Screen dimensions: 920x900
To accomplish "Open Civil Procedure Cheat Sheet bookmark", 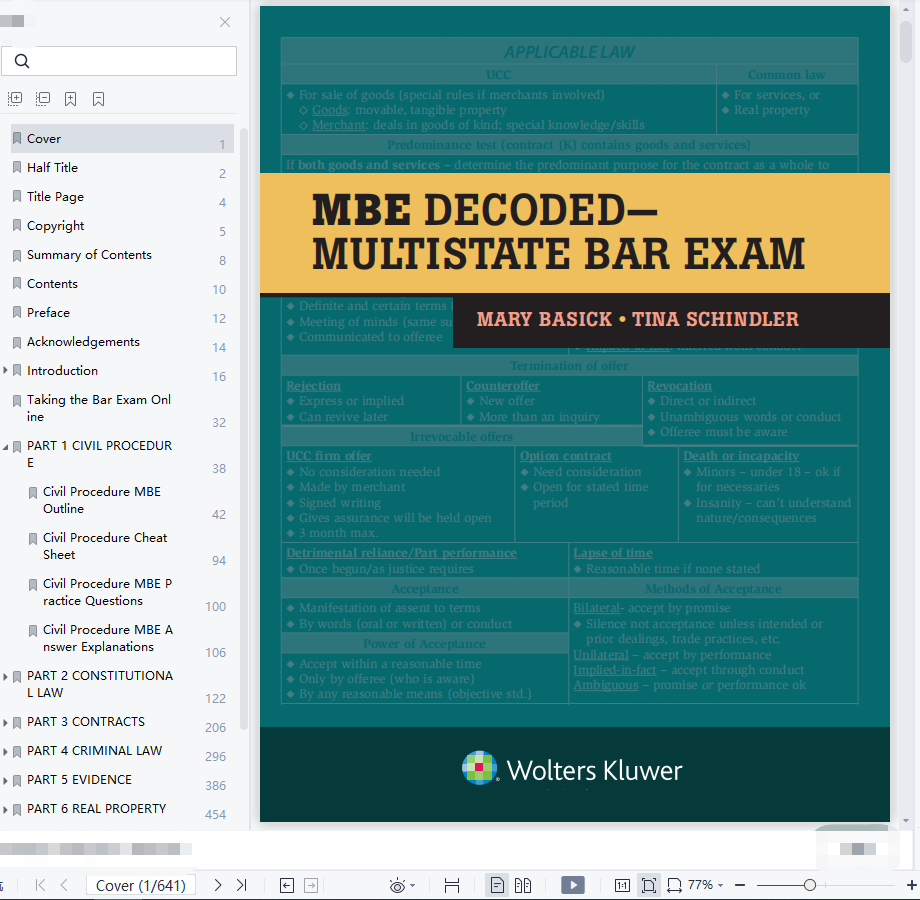I will click(105, 546).
